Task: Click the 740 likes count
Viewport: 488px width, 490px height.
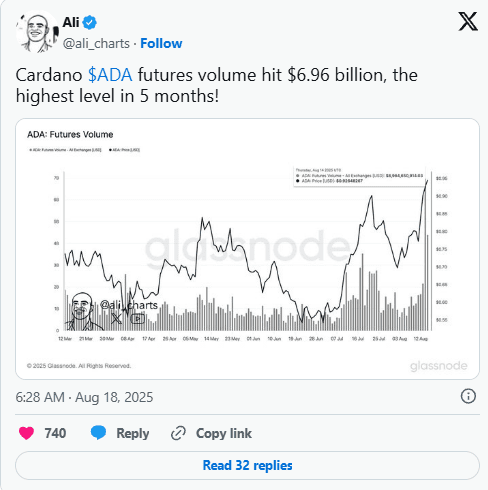Action: tap(55, 433)
